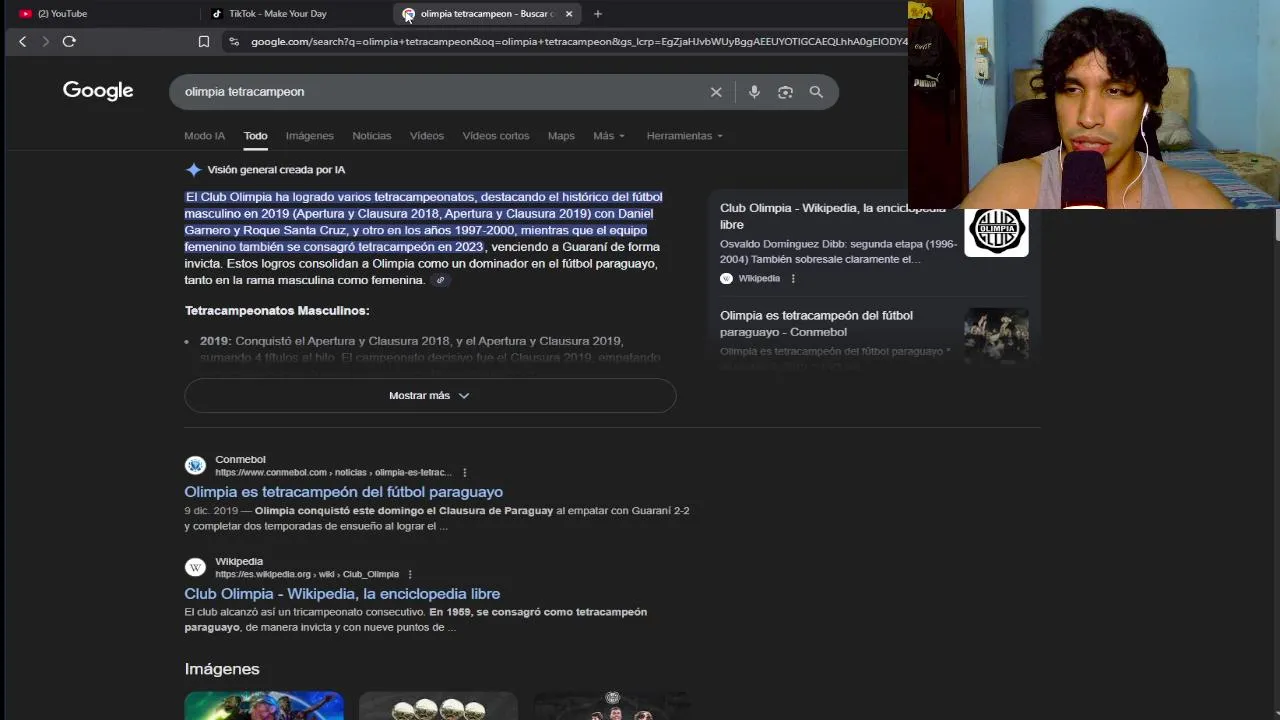Click Wikipedia favicon in search result
1280x720 pixels.
(x=195, y=567)
